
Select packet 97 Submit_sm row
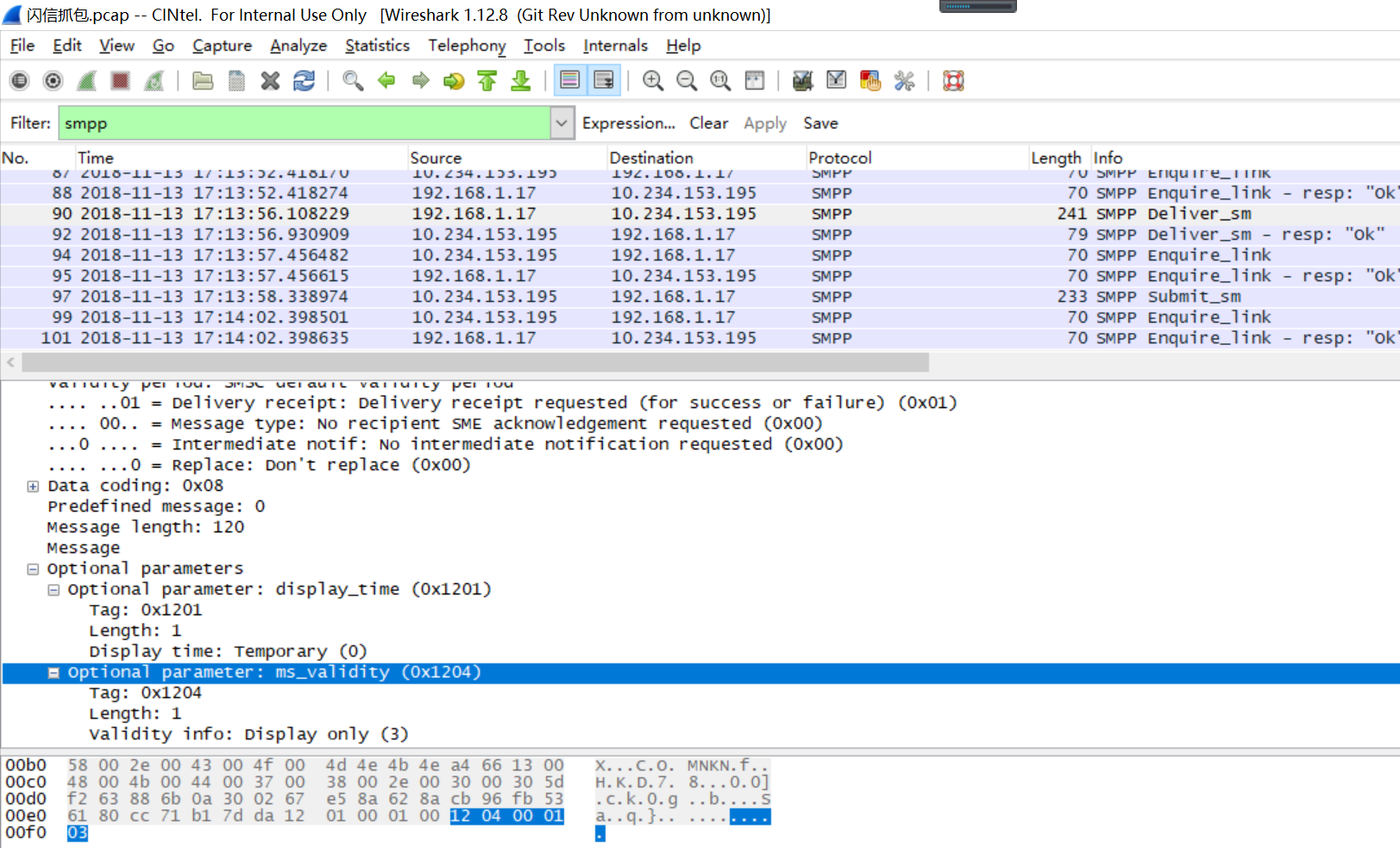pos(700,297)
